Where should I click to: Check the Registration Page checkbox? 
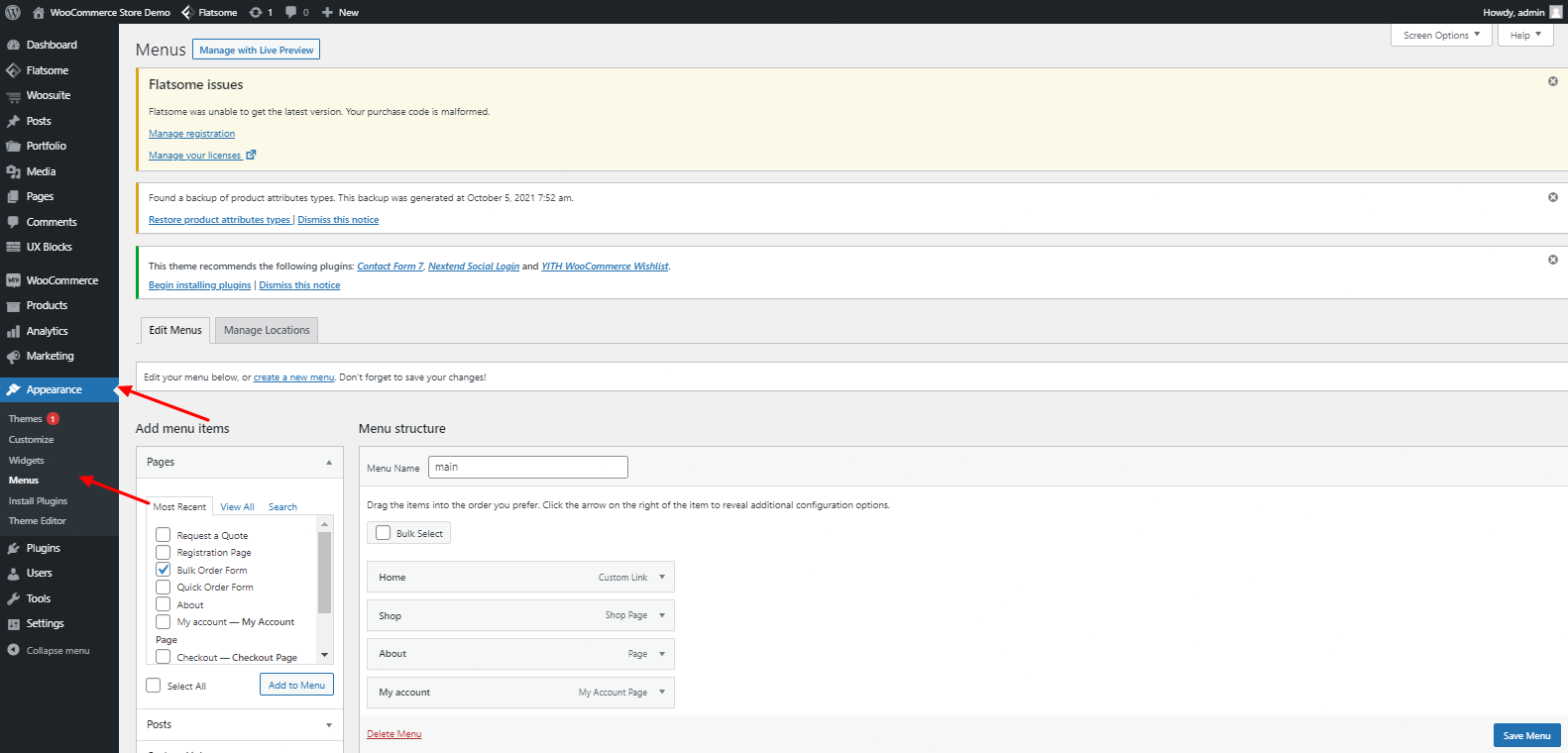(x=164, y=552)
